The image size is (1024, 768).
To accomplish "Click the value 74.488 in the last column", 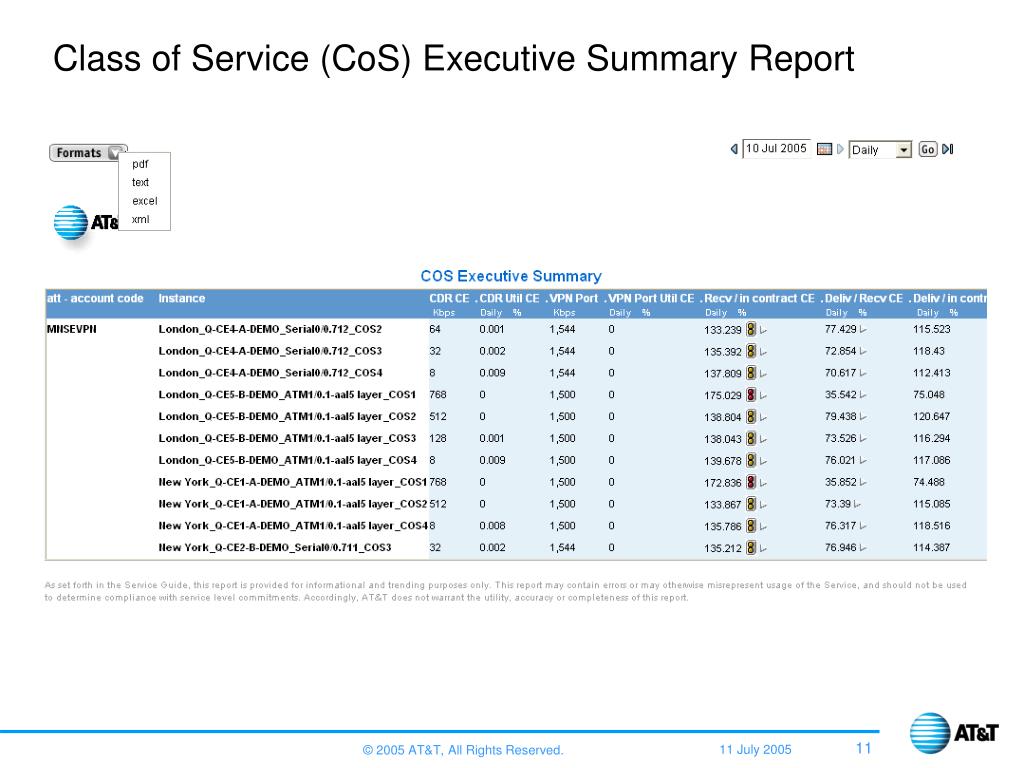I will click(x=929, y=482).
